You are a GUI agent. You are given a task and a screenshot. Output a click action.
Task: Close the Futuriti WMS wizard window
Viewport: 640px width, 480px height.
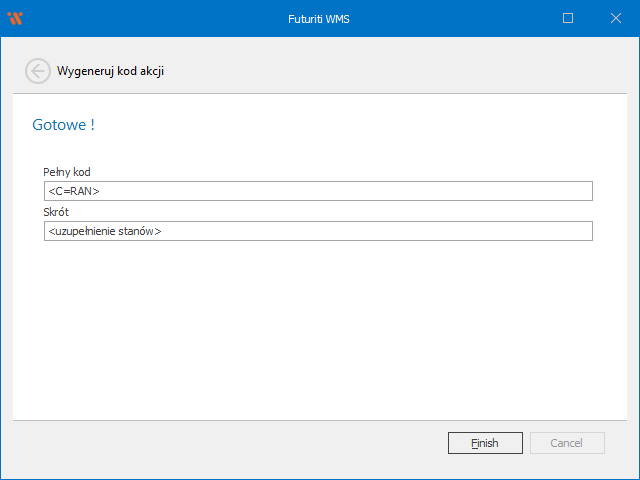pos(614,18)
